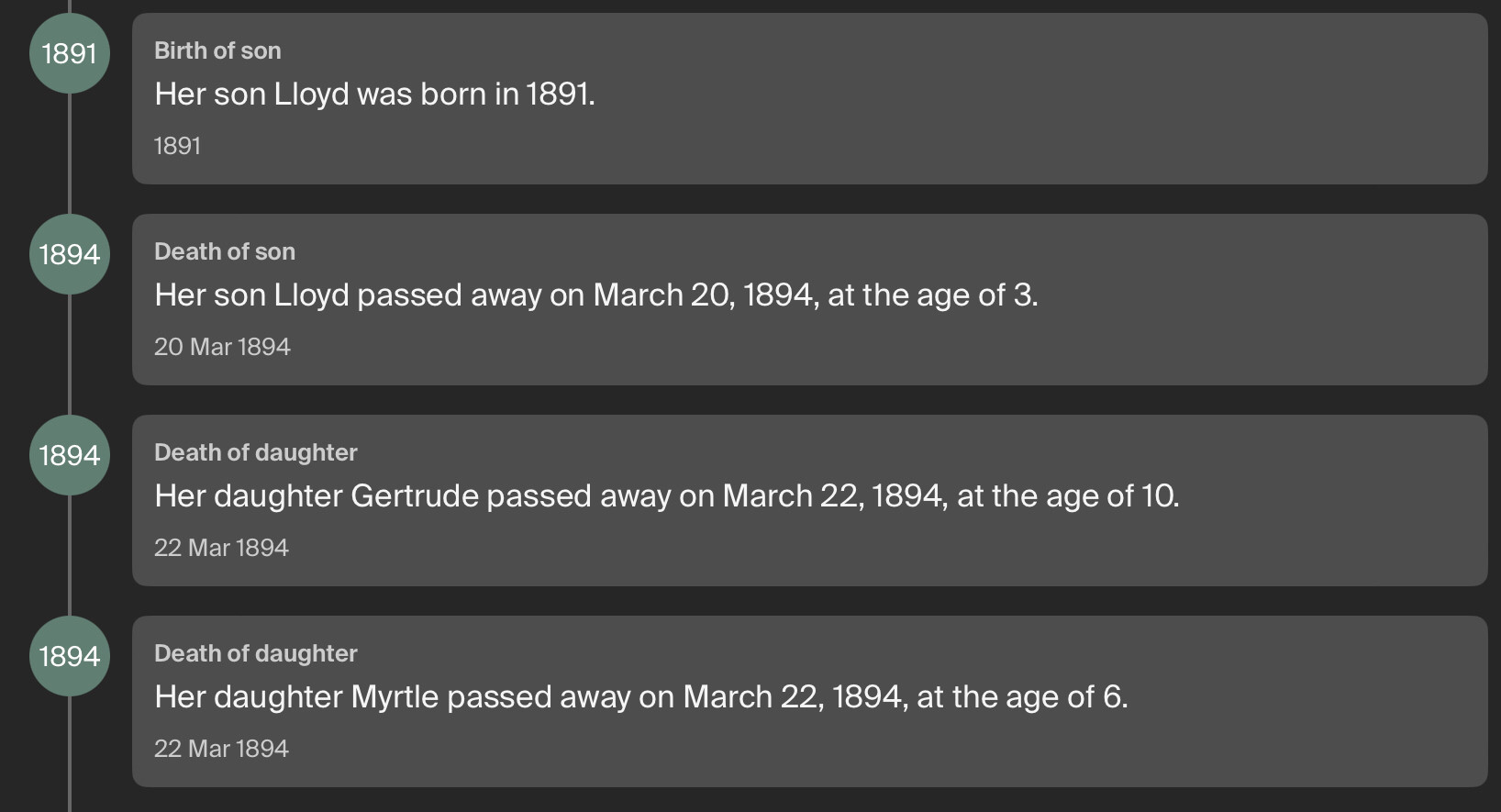Select the 1894 marker beside Gertrude's death
This screenshot has width=1501, height=812.
70,455
